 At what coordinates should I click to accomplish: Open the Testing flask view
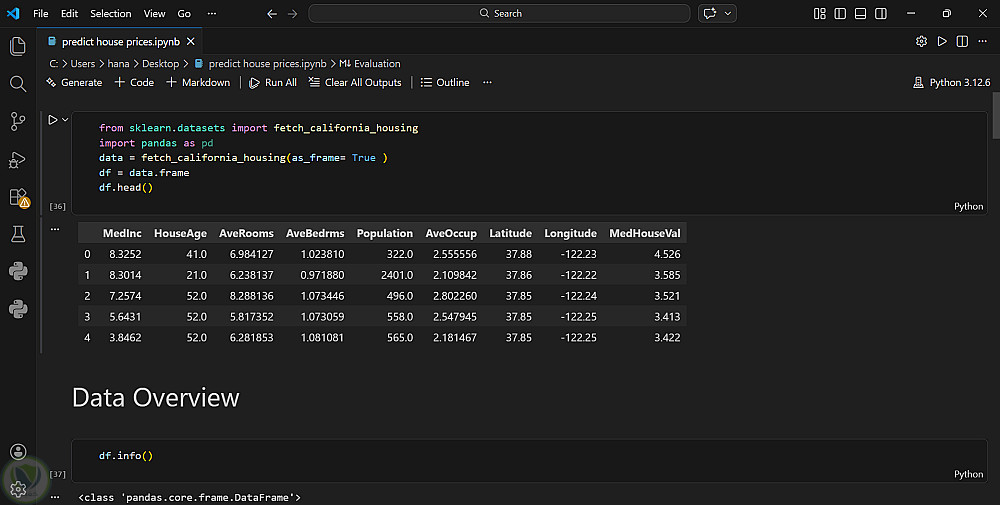coord(17,234)
